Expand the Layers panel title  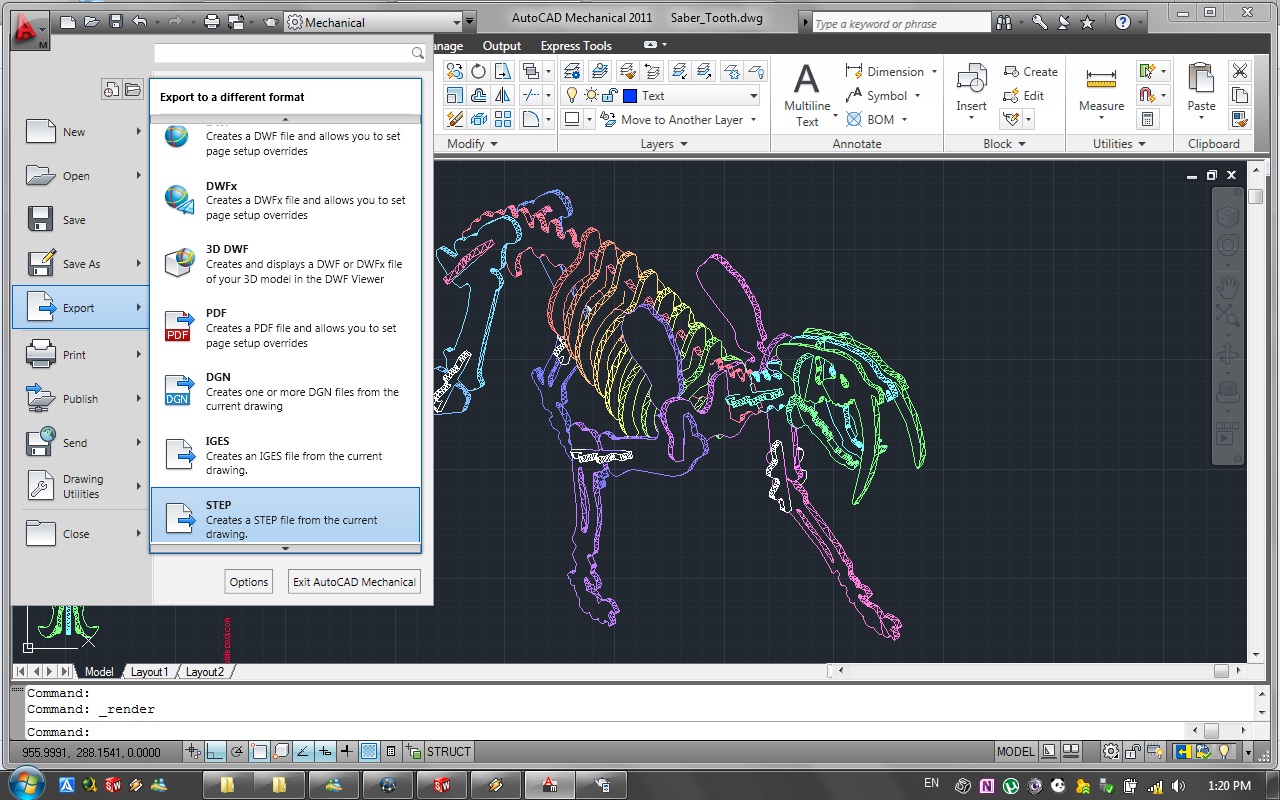[664, 144]
